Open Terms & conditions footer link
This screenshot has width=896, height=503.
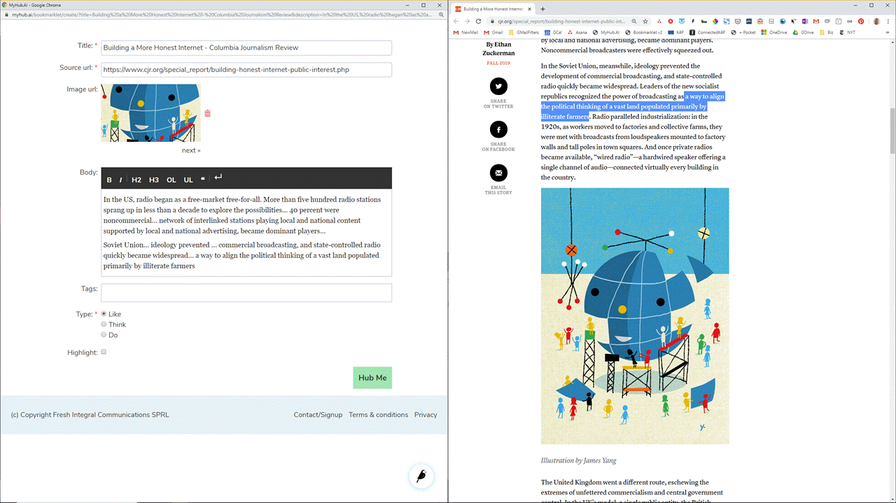pyautogui.click(x=378, y=415)
